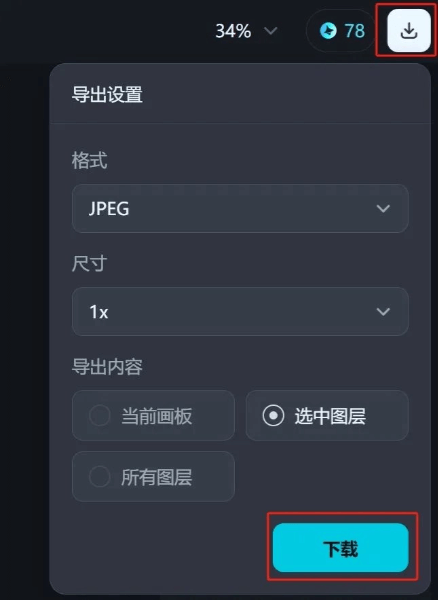438x600 pixels.
Task: Click the 格式 section label
Action: (89, 160)
